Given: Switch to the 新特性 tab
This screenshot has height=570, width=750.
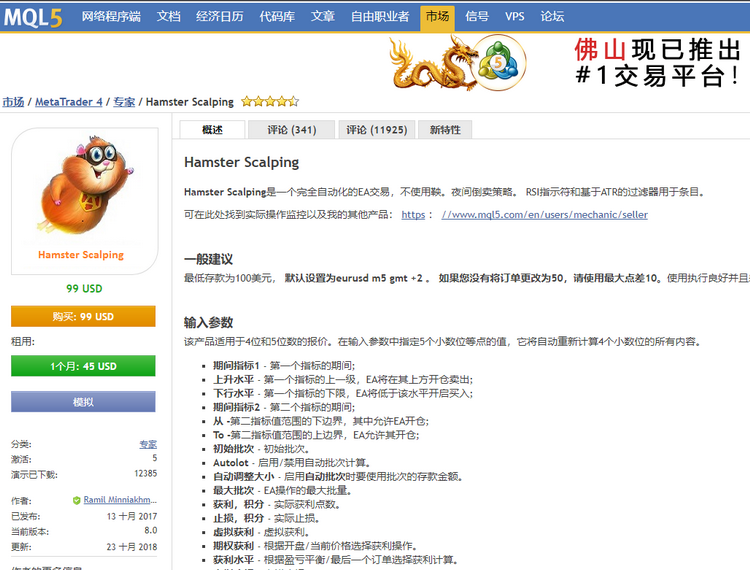Looking at the screenshot, I should (x=445, y=130).
